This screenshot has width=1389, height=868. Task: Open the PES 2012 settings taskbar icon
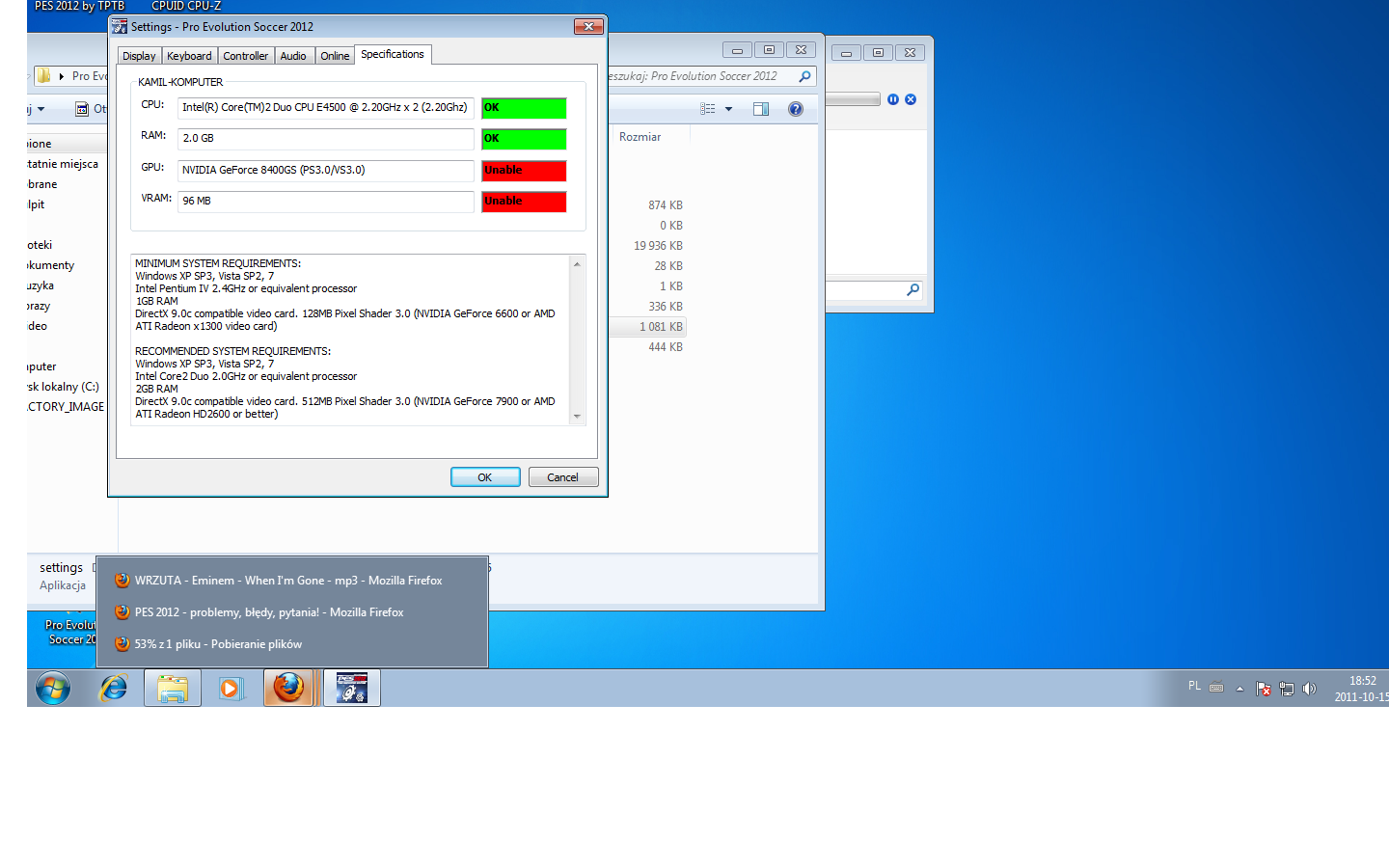click(x=351, y=688)
